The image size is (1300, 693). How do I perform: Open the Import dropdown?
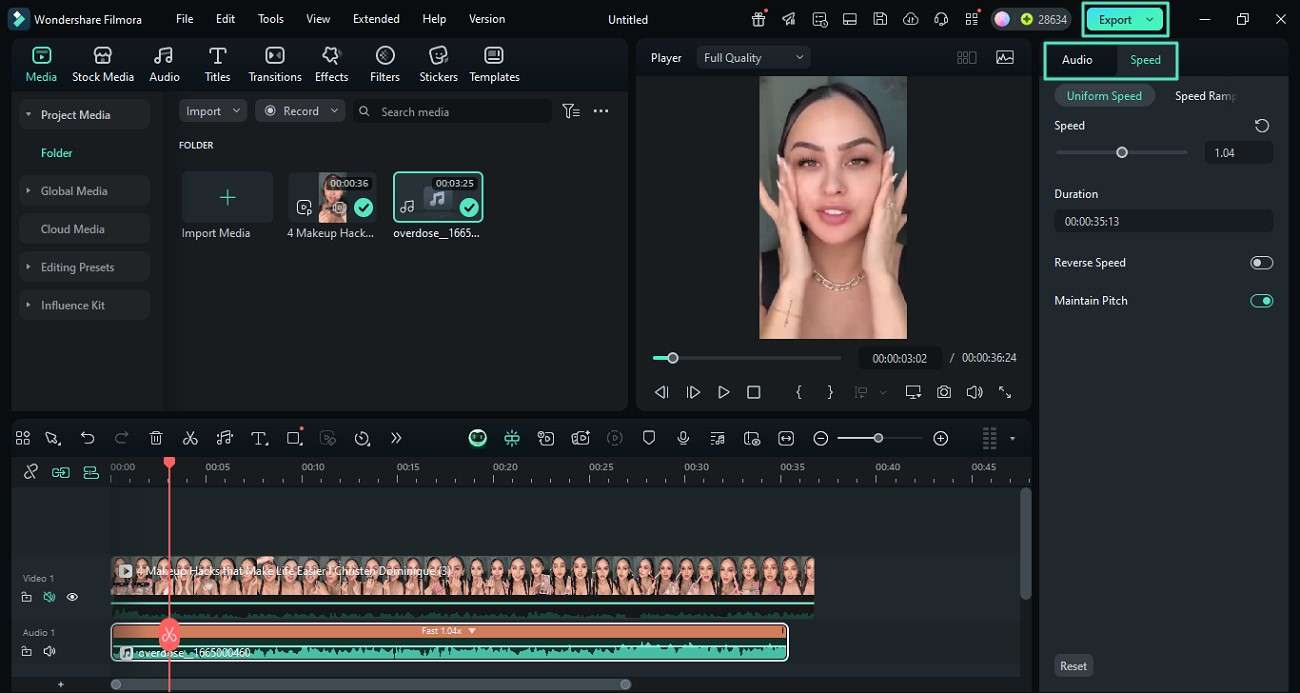coord(213,111)
